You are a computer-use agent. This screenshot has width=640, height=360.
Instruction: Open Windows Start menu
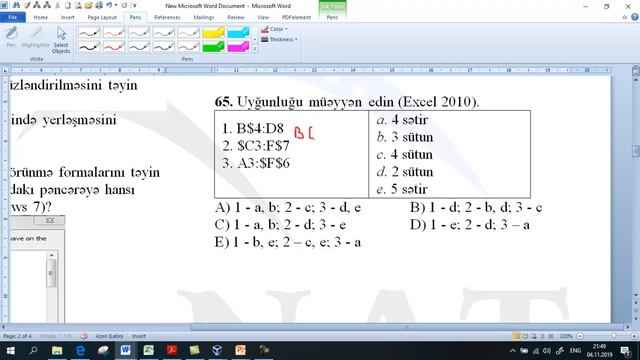coord(11,351)
